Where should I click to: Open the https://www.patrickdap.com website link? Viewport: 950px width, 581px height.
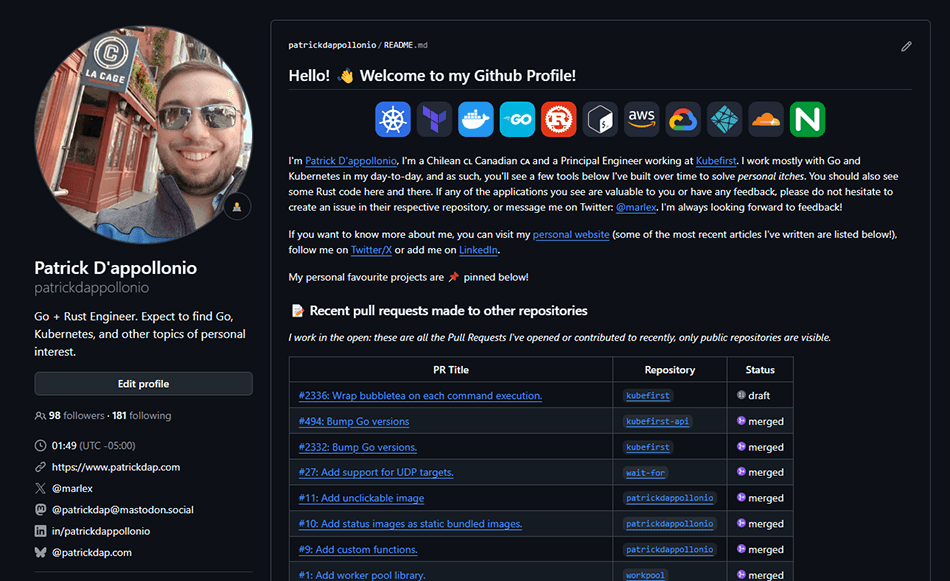(116, 467)
